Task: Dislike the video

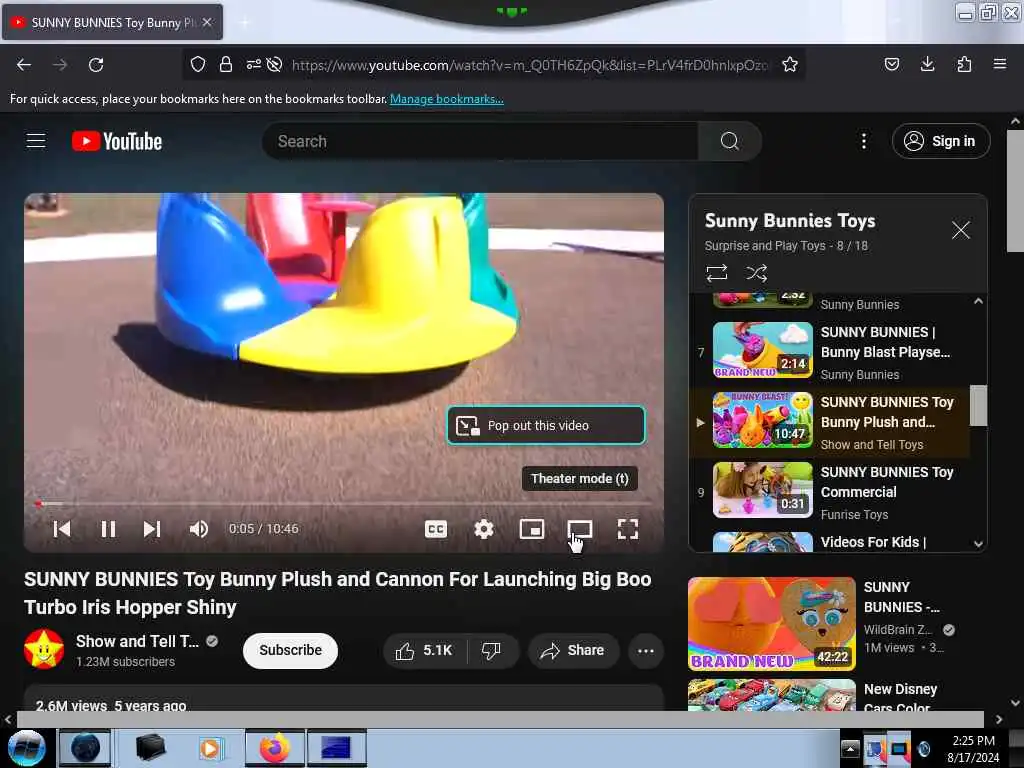Action: coord(492,650)
